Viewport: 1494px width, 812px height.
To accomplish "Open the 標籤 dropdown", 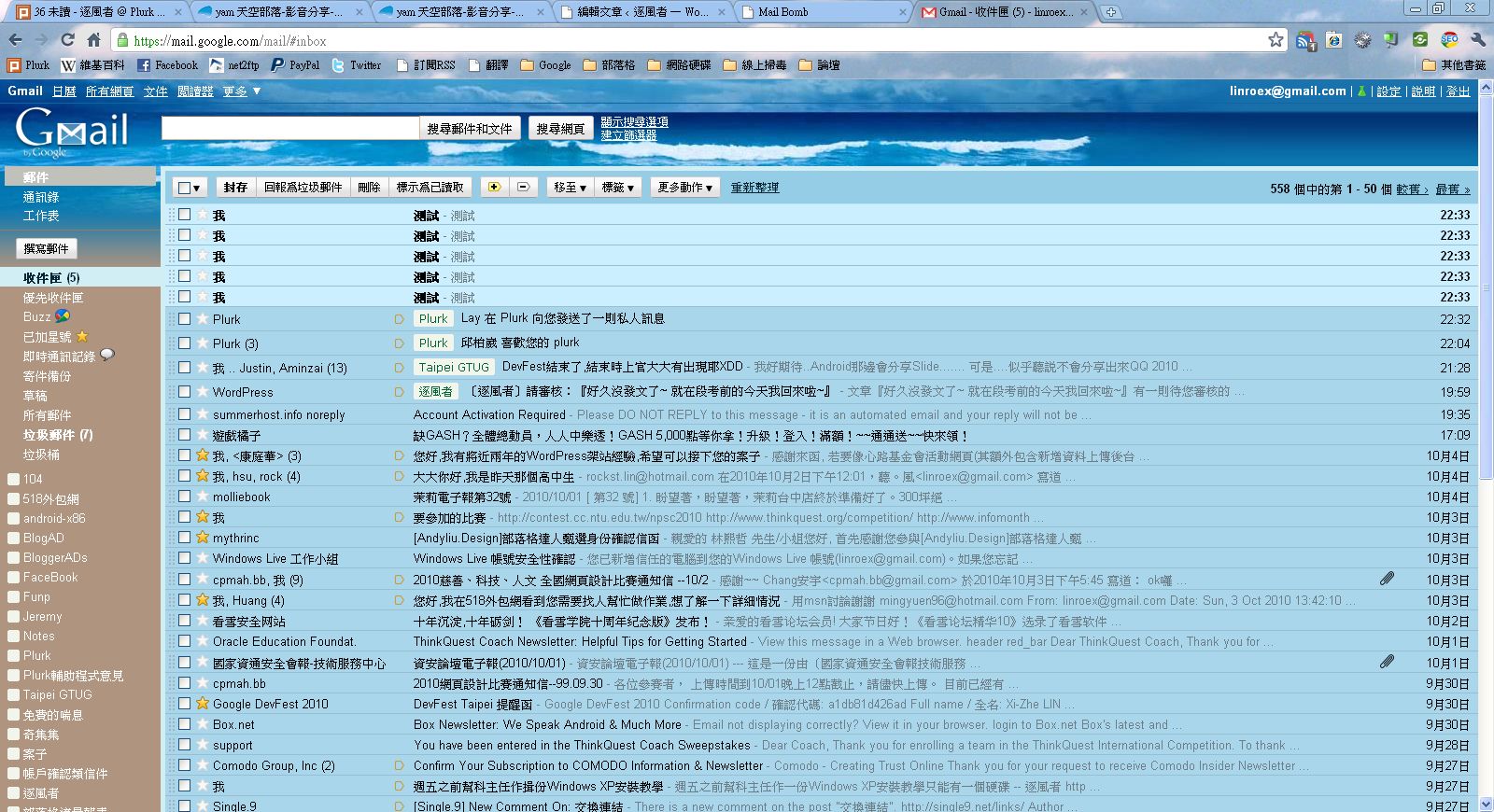I will point(618,188).
